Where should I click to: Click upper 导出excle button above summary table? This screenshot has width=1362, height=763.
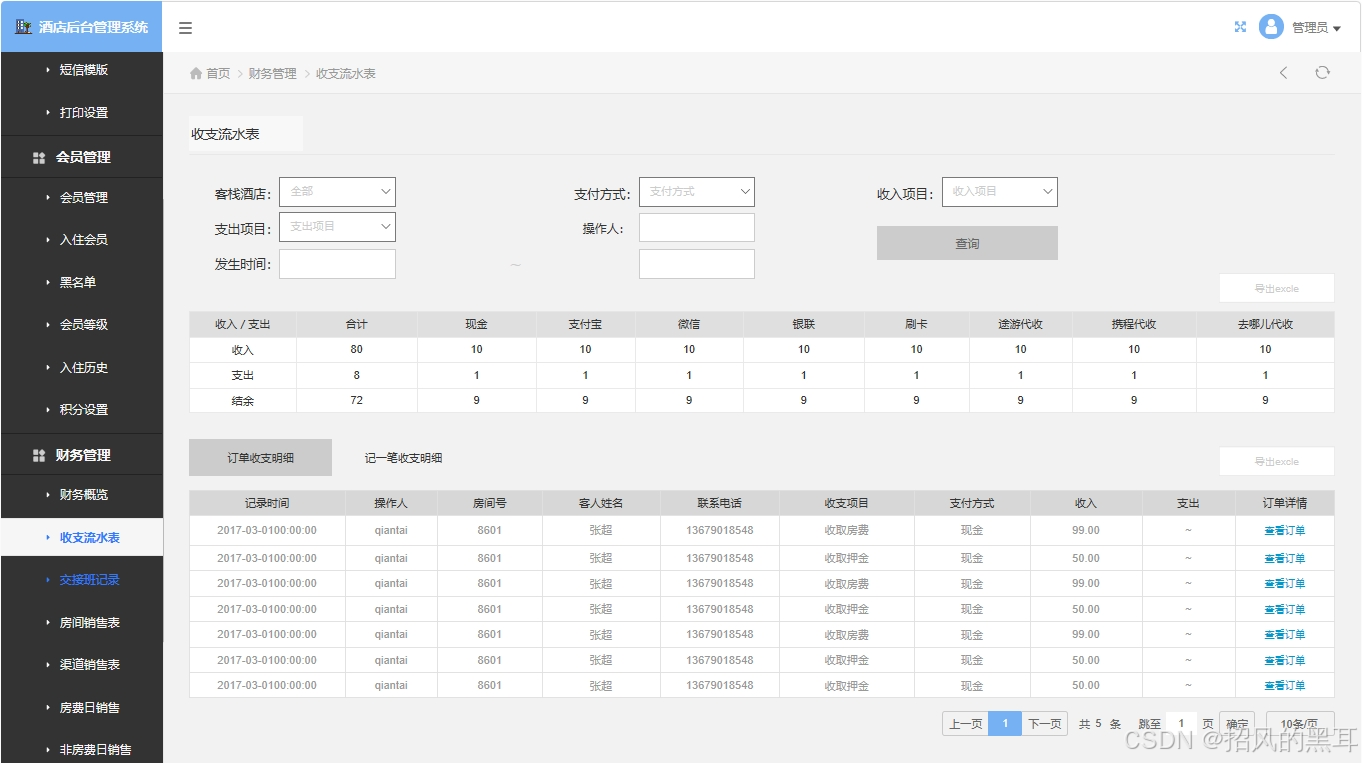point(1276,288)
